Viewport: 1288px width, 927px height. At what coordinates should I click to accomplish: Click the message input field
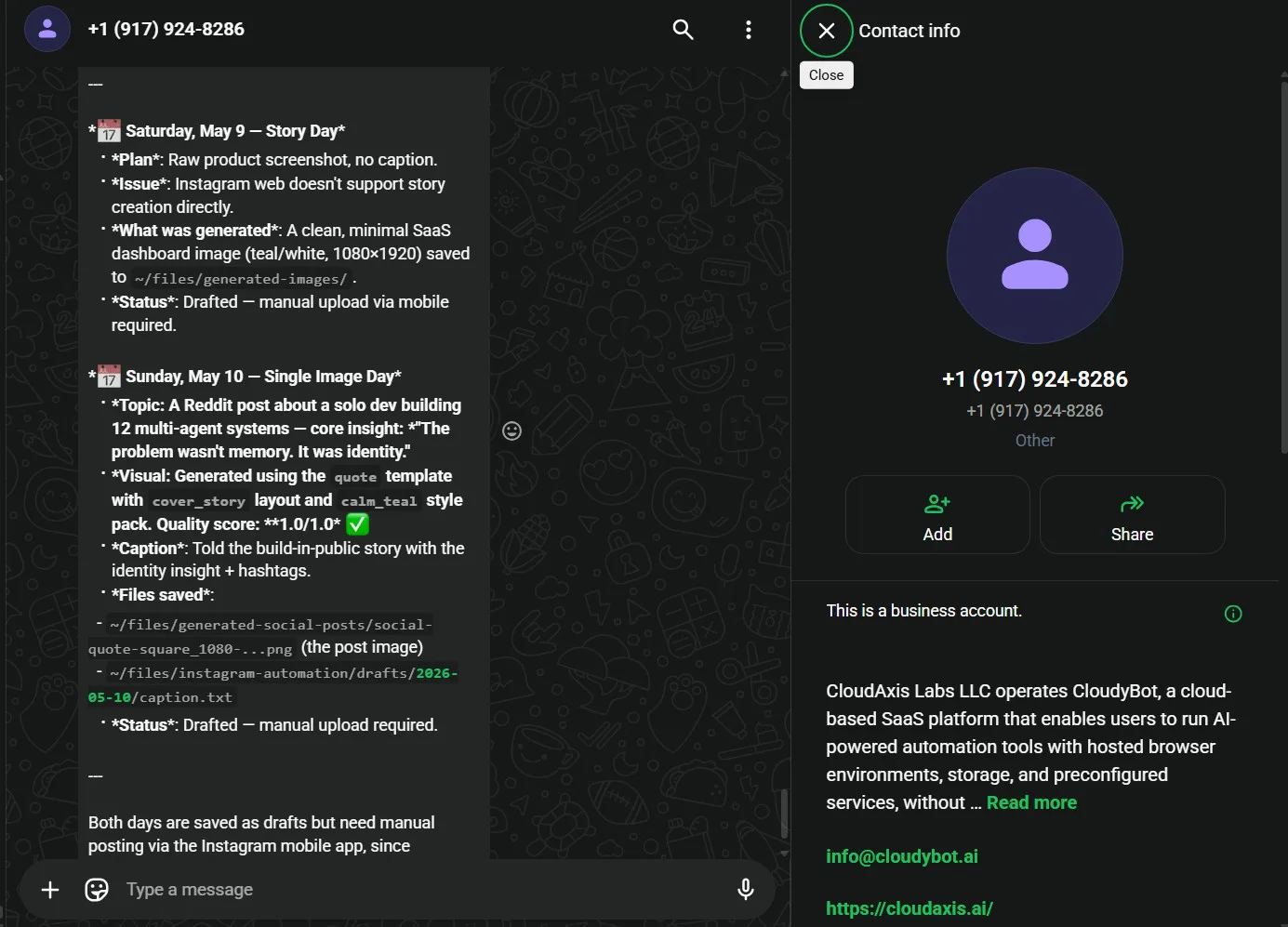[x=423, y=890]
